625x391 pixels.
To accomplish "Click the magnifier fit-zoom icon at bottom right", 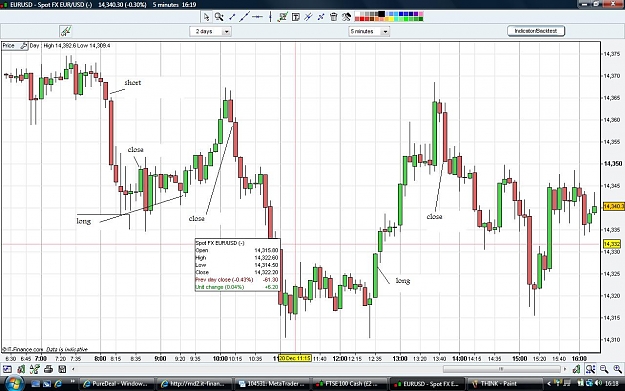I will (590, 369).
